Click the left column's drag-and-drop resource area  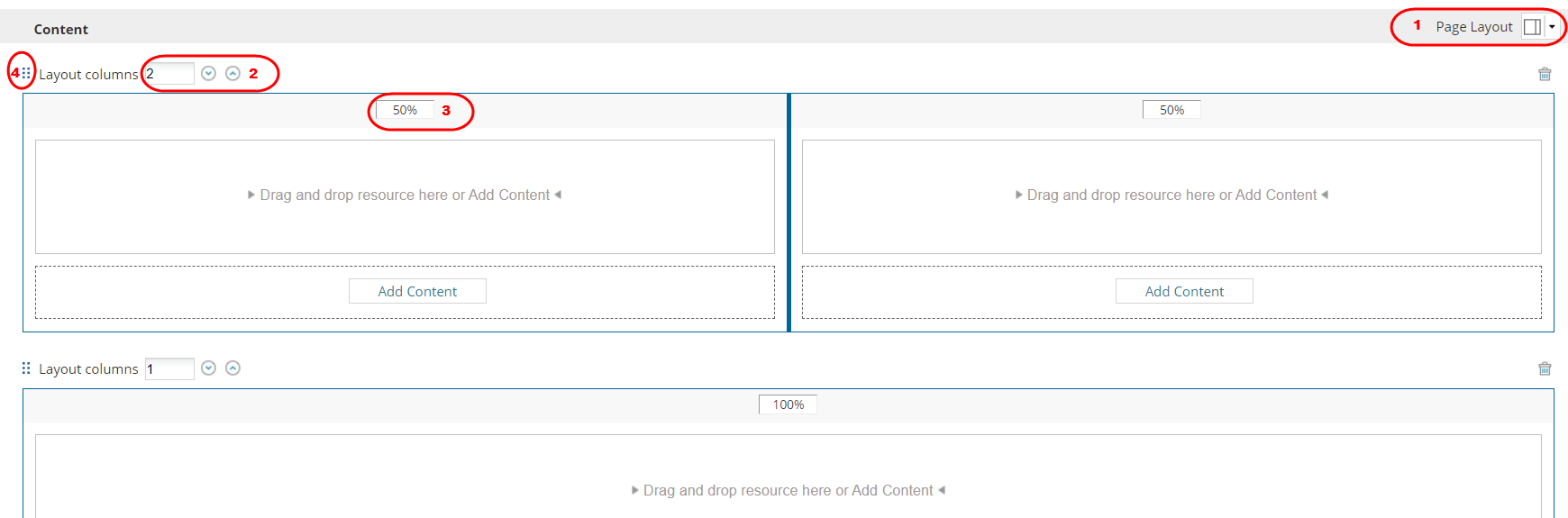pos(405,196)
